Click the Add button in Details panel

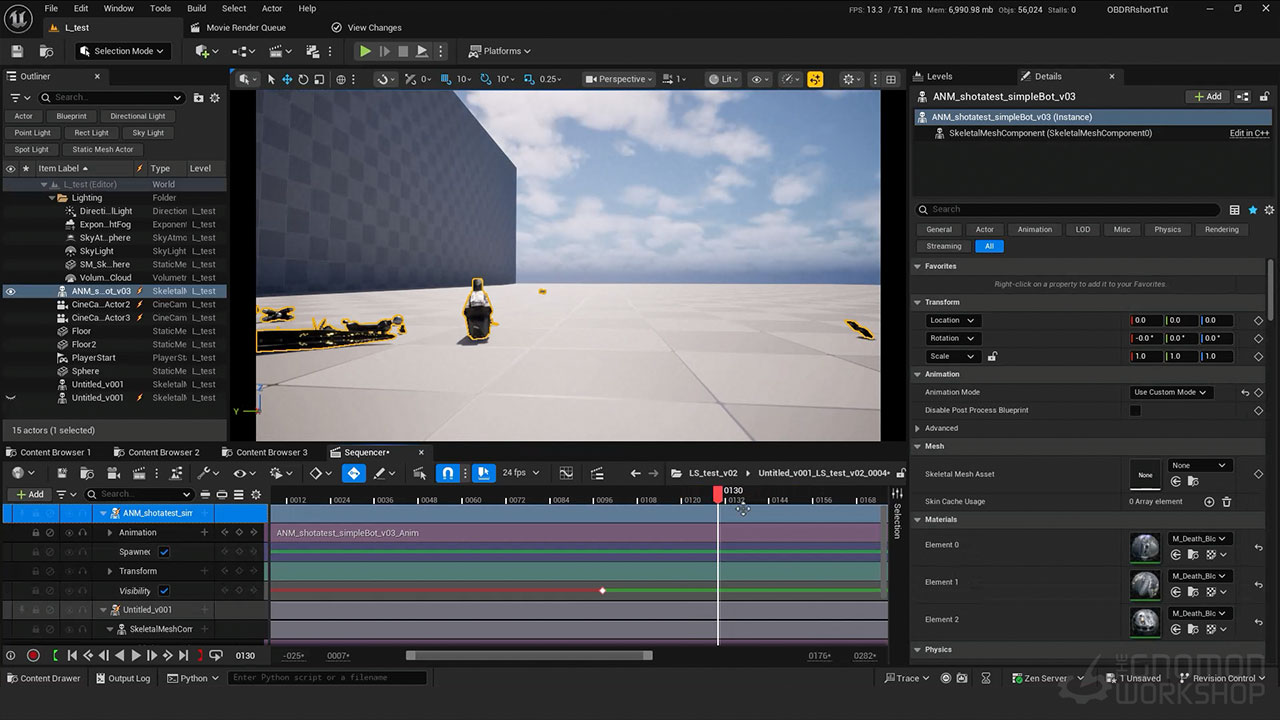[1207, 97]
